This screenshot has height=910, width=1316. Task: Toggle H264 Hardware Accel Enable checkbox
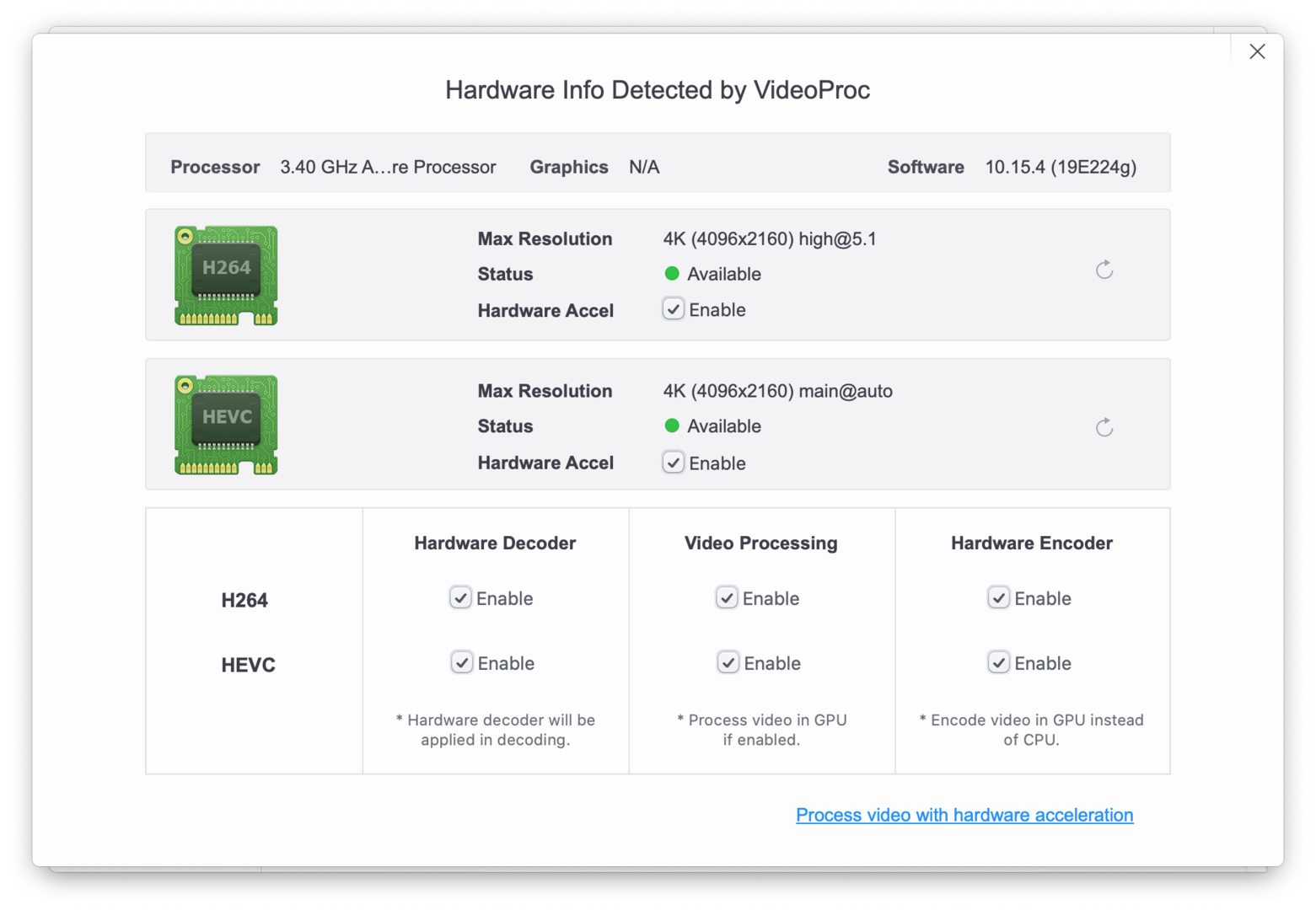(673, 309)
